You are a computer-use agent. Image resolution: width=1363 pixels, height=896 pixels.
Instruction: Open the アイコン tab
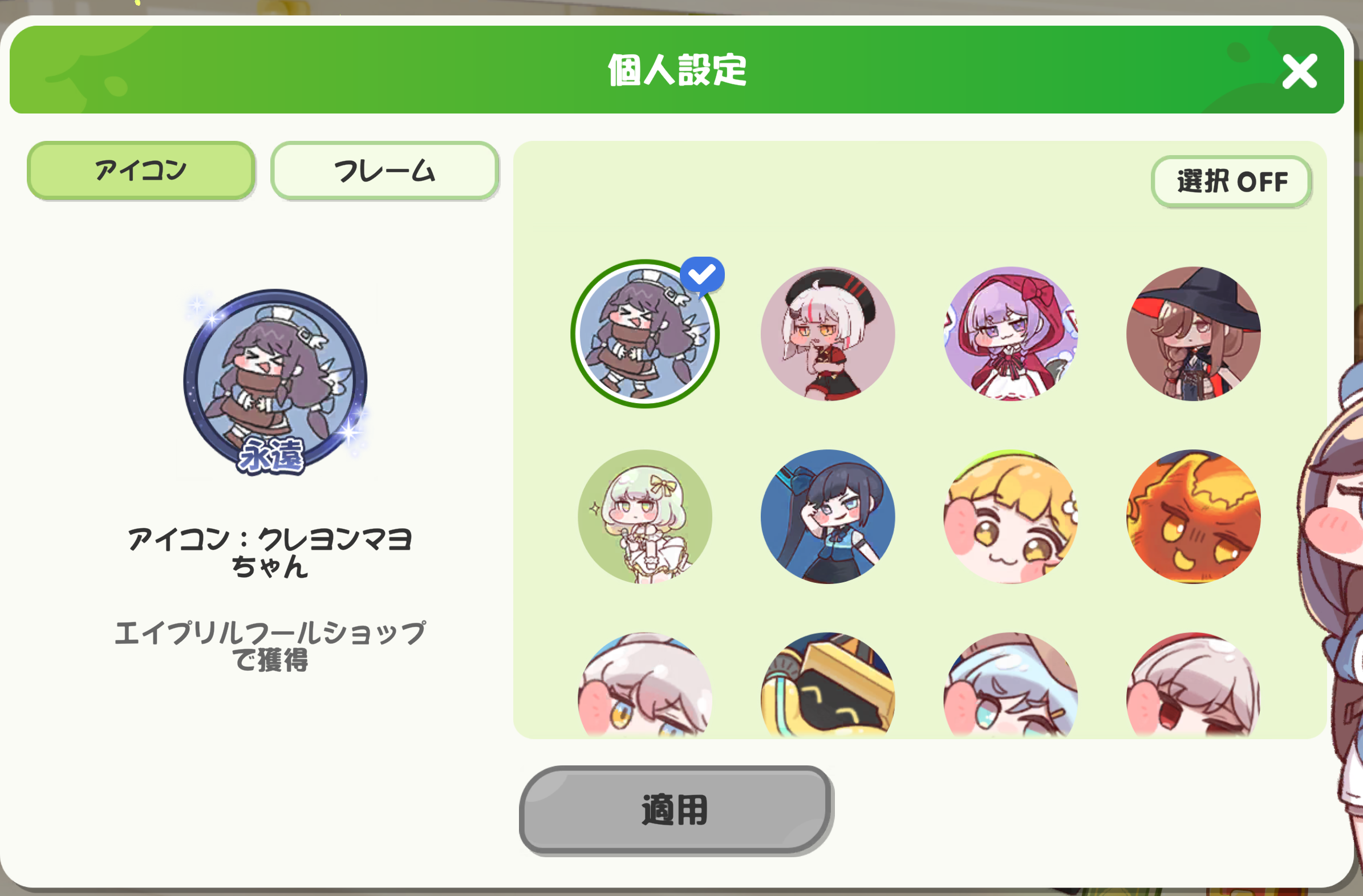click(x=141, y=171)
